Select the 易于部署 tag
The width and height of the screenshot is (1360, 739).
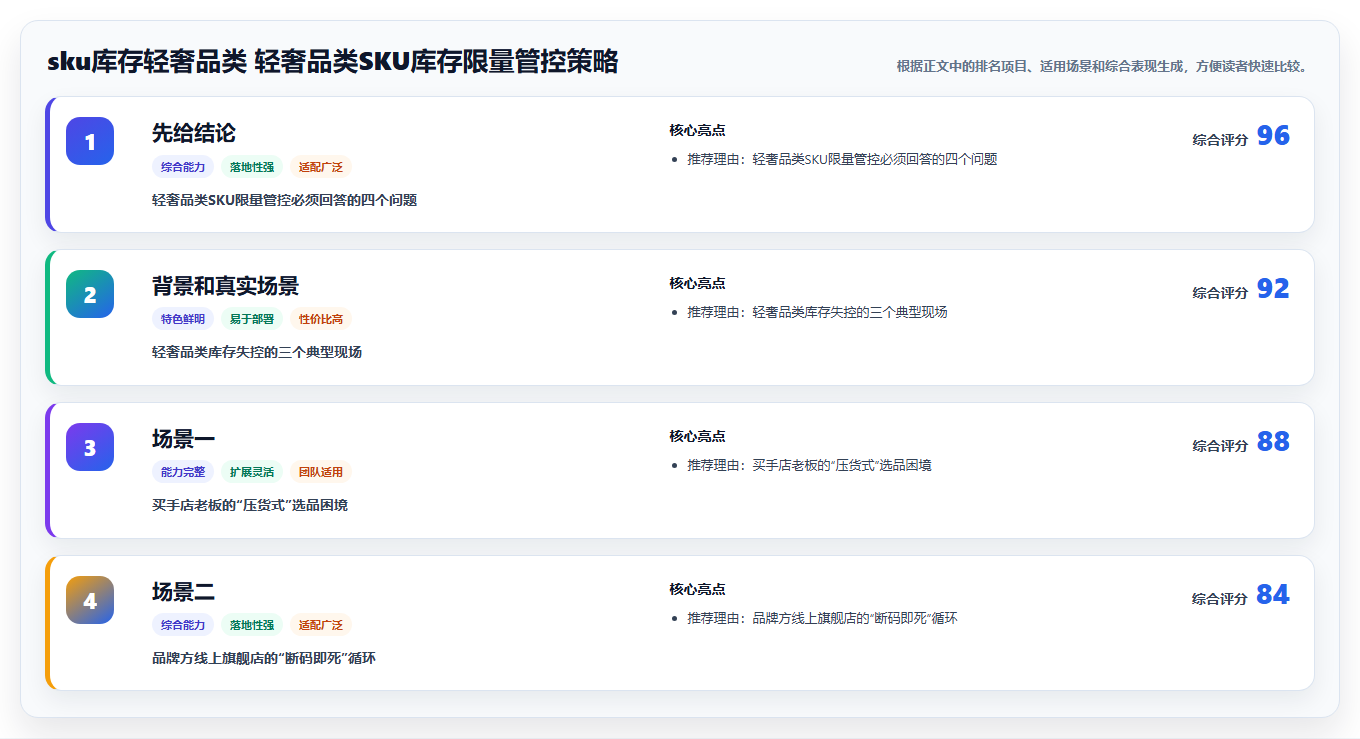coord(252,319)
